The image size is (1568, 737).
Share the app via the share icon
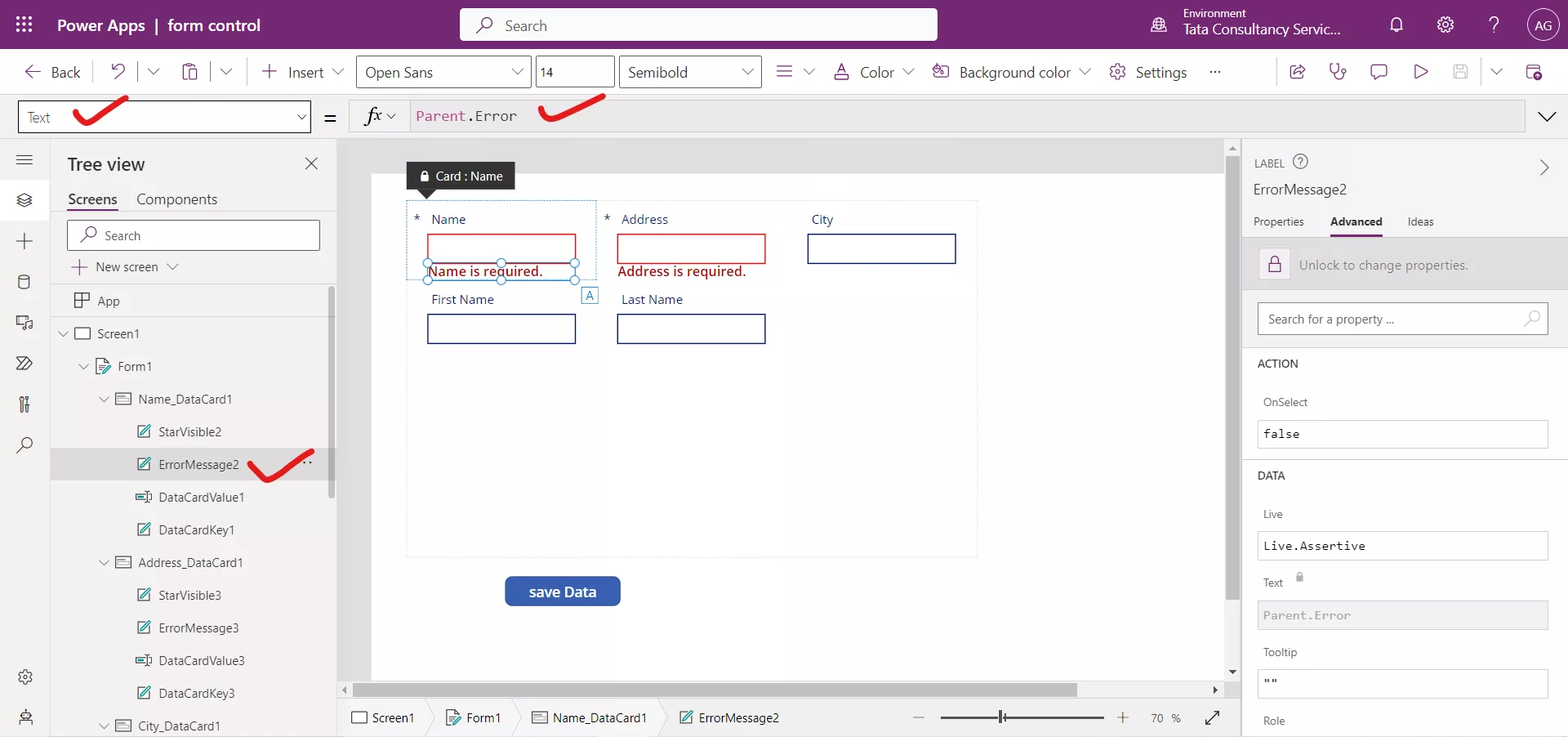pyautogui.click(x=1298, y=72)
